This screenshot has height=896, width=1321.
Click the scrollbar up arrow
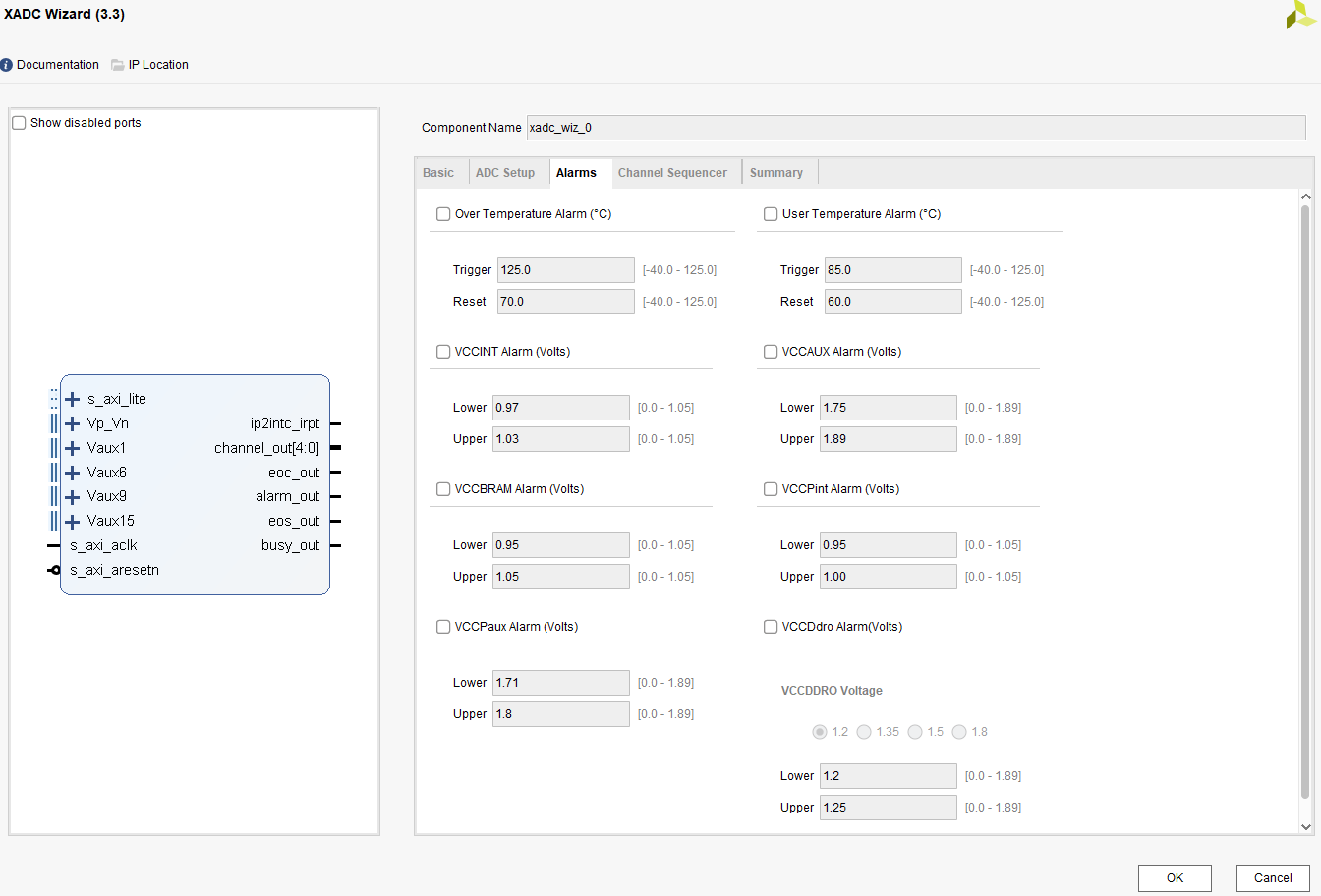point(1305,196)
